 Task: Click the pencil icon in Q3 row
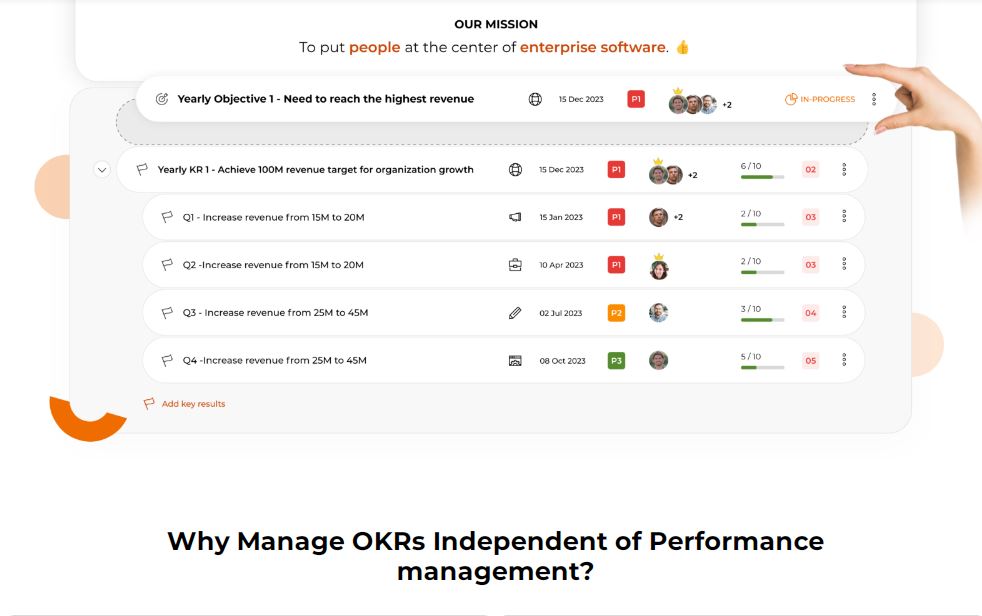coord(515,313)
